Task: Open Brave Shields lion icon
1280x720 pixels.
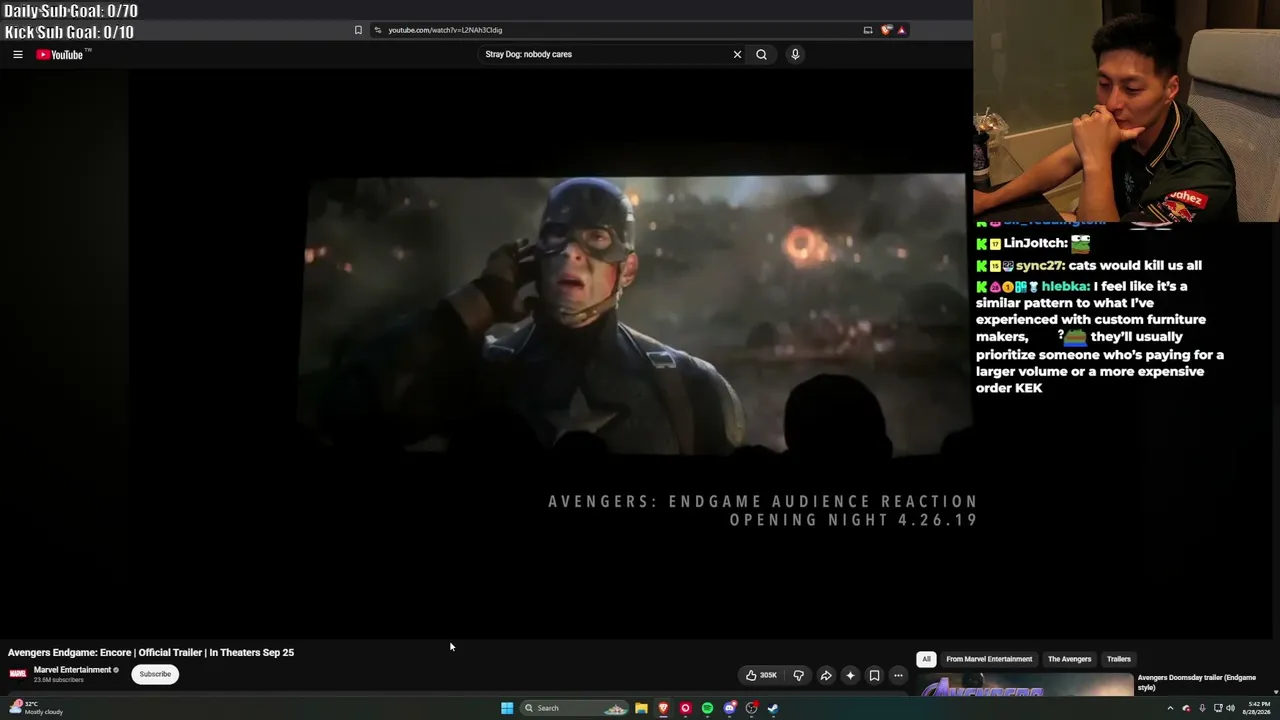Action: 886,30
